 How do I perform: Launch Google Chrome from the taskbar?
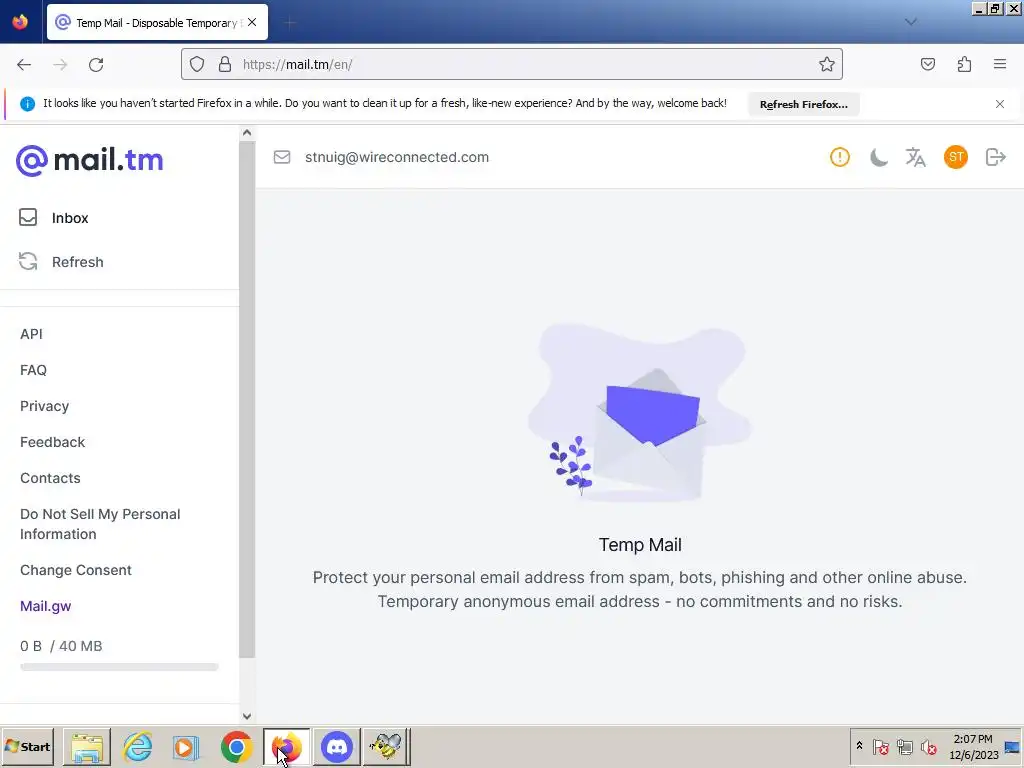tap(236, 746)
